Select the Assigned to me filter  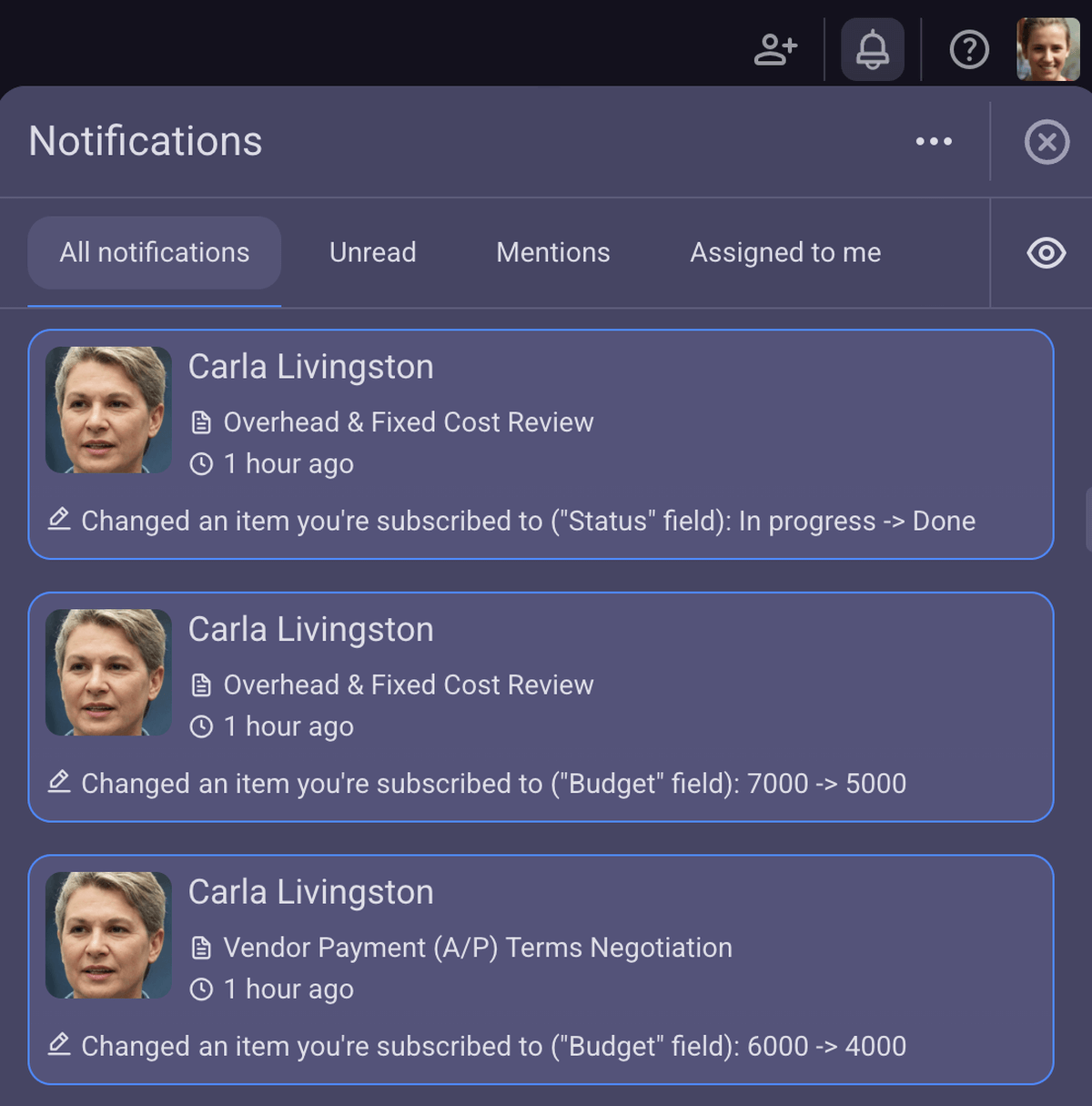784,252
